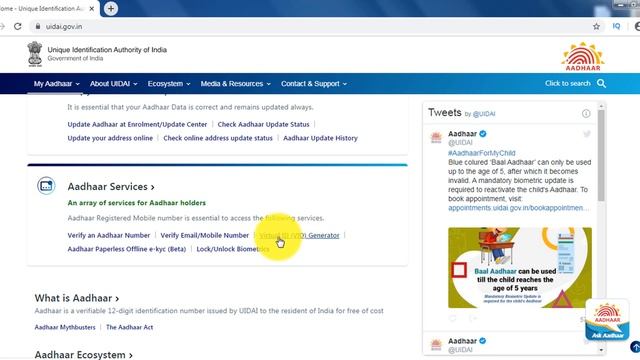Screen dimensions: 640x360
Task: Click the Tweets widget scrollbar
Action: point(601,155)
